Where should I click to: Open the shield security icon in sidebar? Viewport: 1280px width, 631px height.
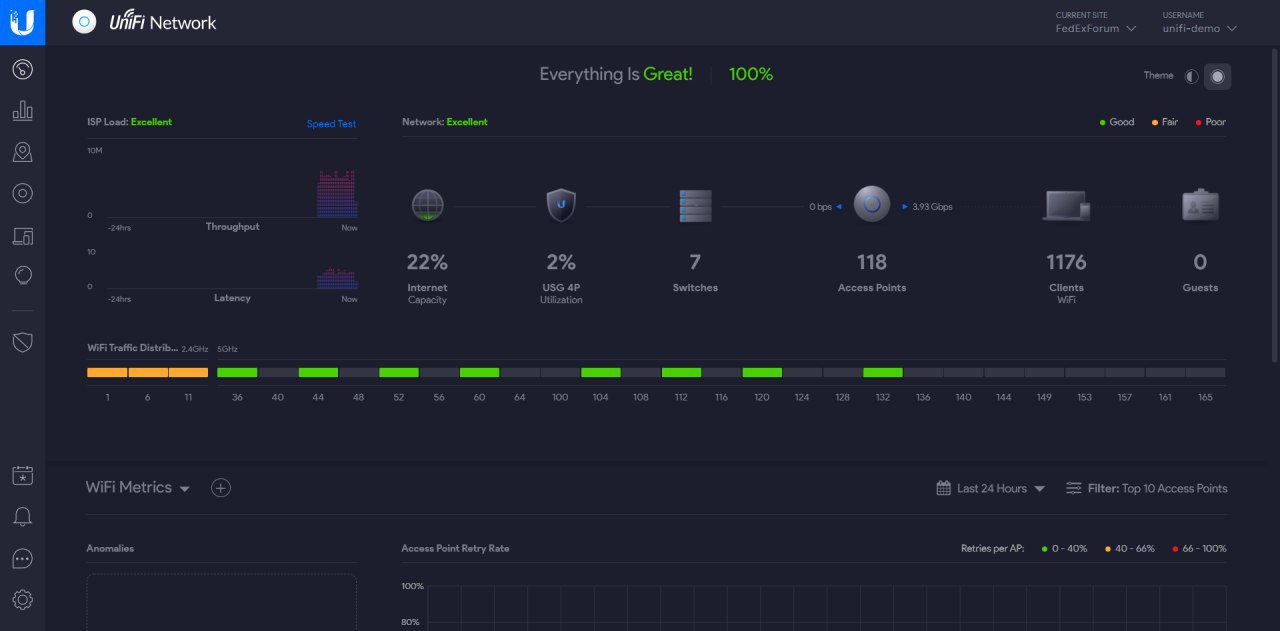[x=22, y=342]
